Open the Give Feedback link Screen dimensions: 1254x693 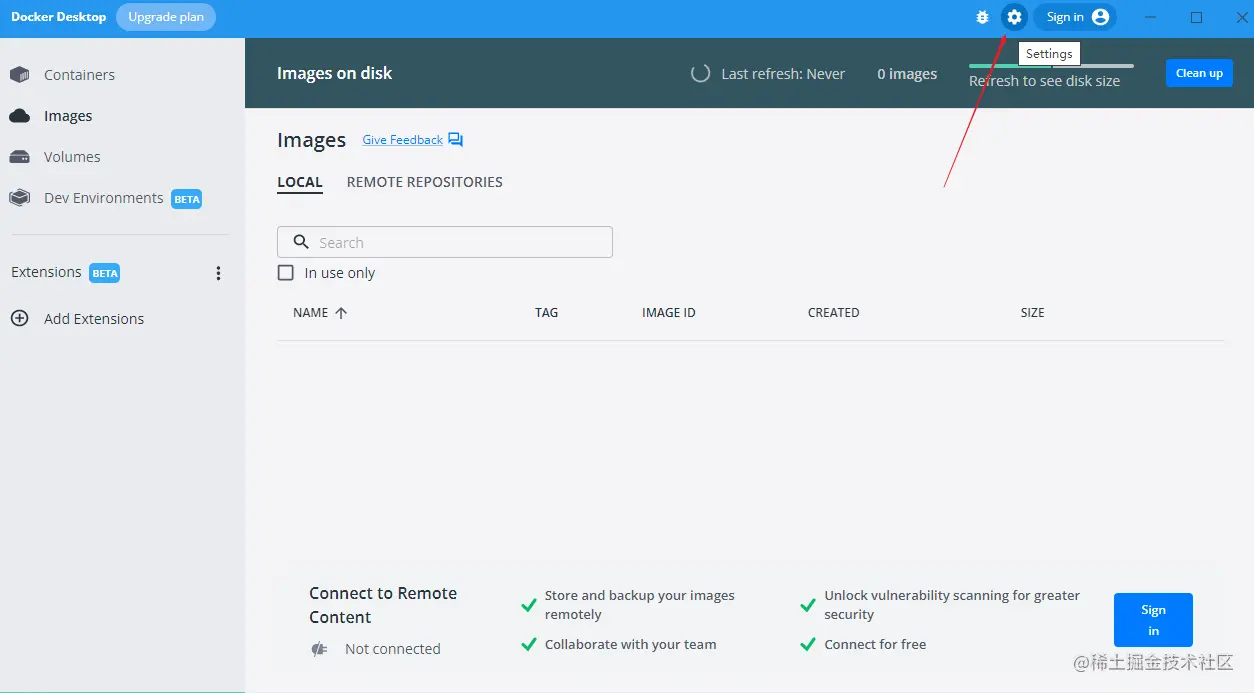(x=402, y=140)
